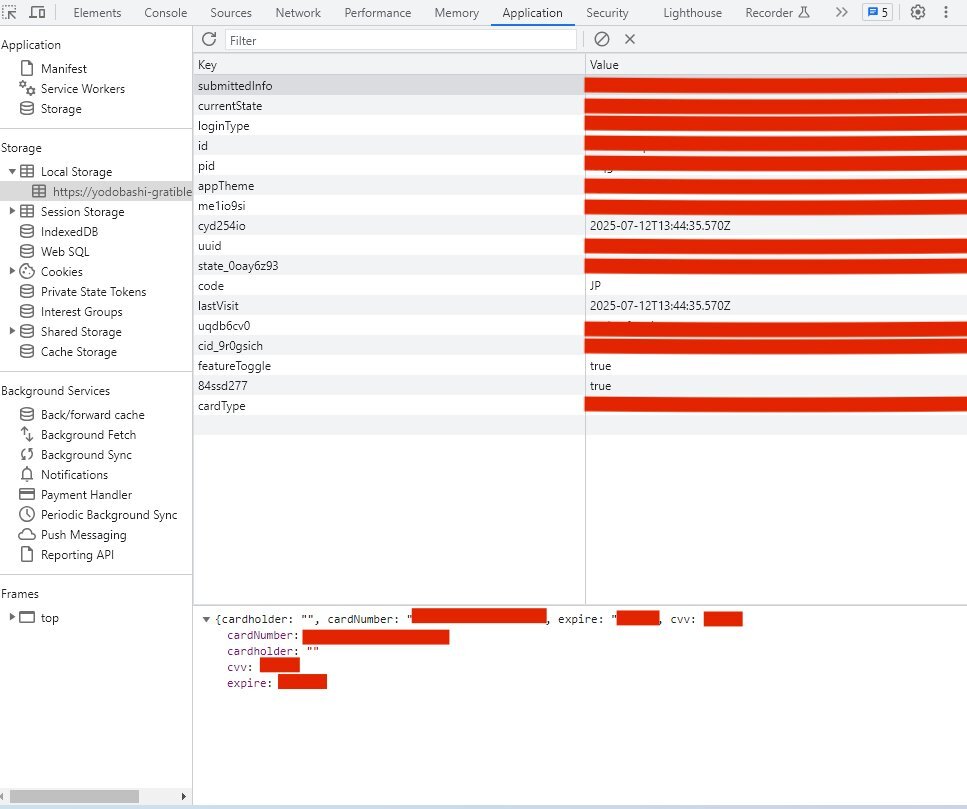Viewport: 967px width, 809px height.
Task: Expand the Cookies node
Action: (12, 271)
